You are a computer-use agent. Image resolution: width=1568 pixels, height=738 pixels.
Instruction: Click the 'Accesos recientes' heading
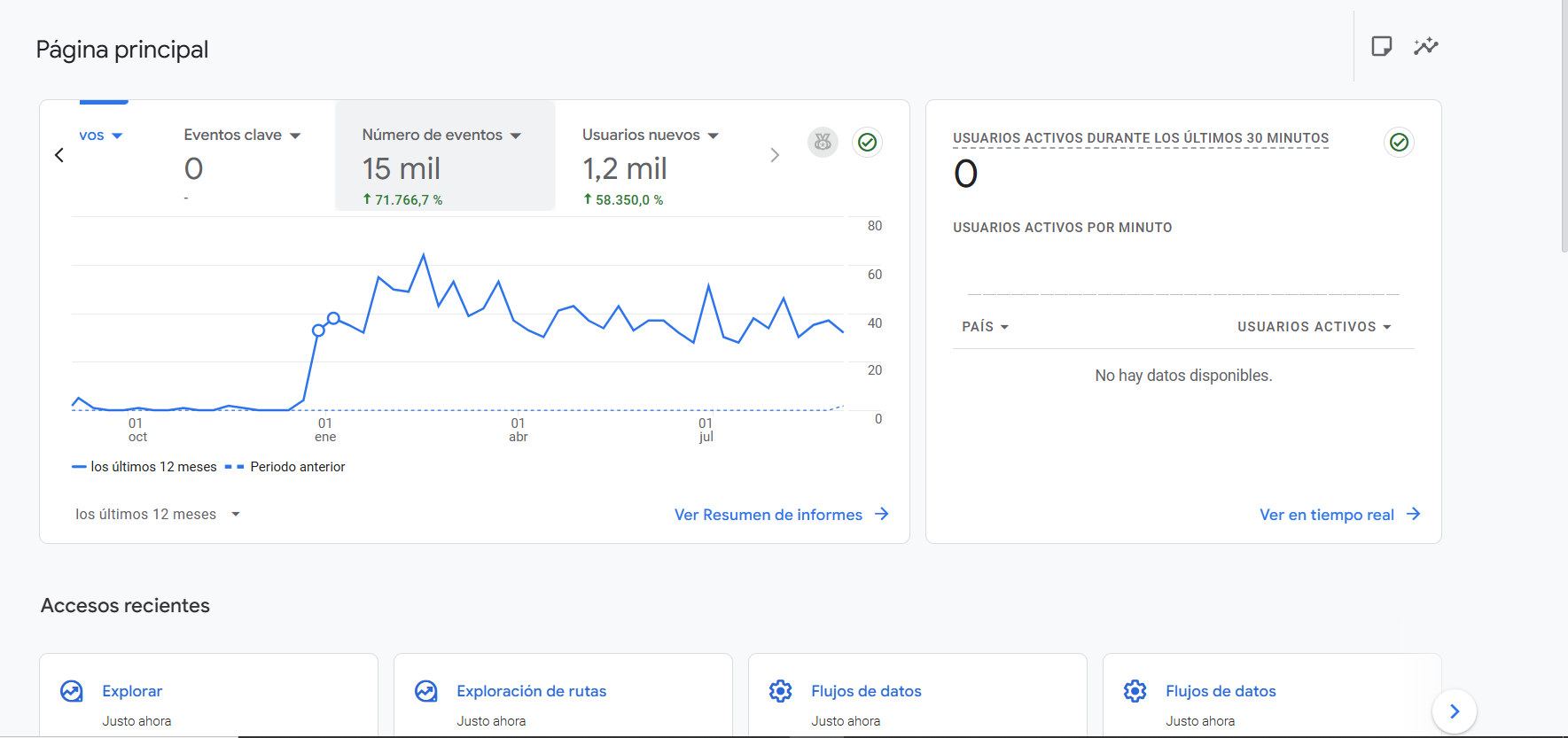coord(125,606)
